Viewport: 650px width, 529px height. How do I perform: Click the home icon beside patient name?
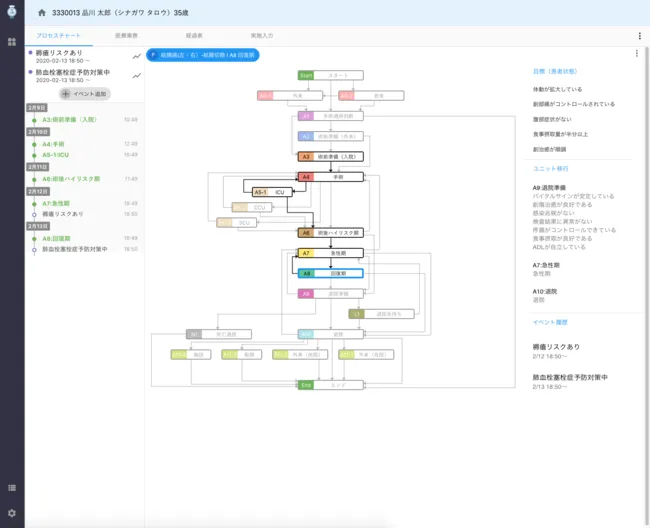[41, 13]
